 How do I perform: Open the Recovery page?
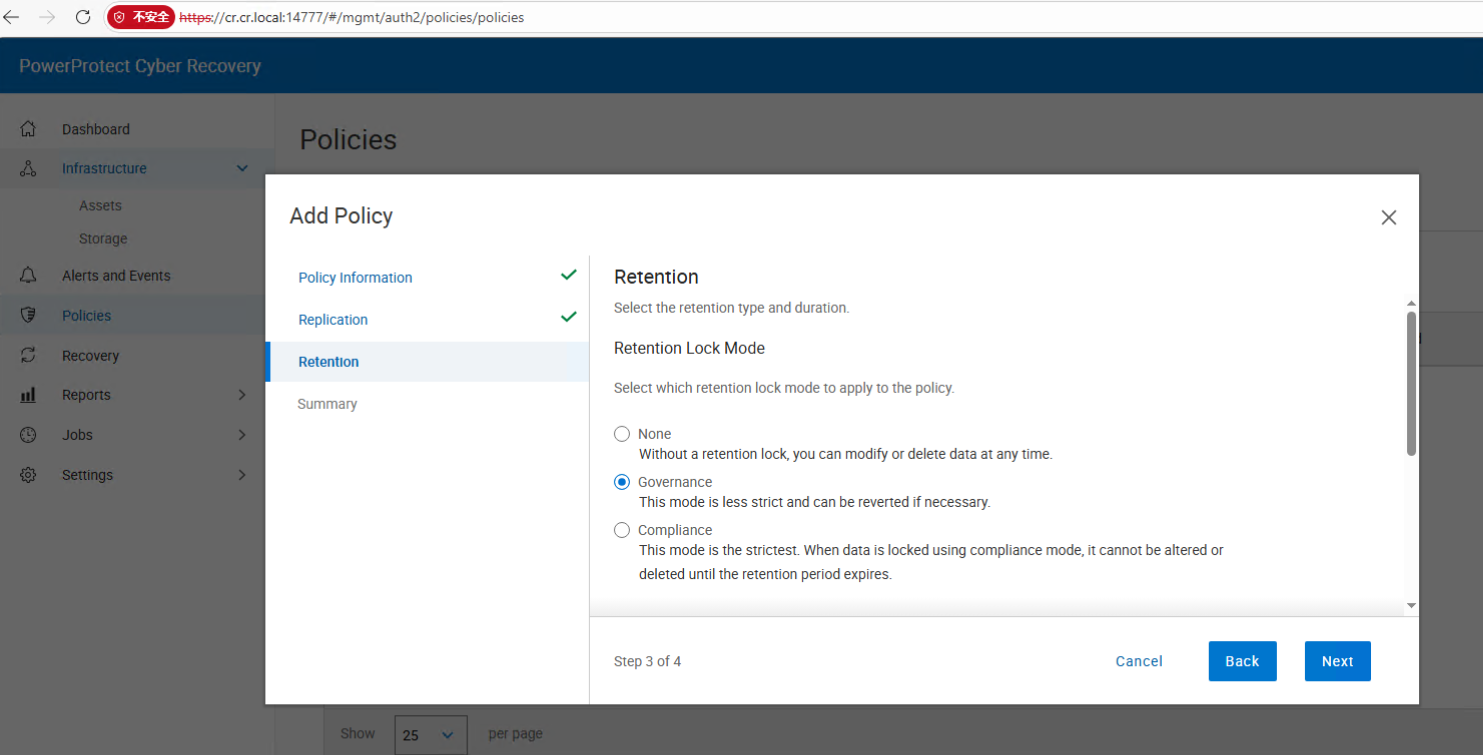(x=90, y=355)
